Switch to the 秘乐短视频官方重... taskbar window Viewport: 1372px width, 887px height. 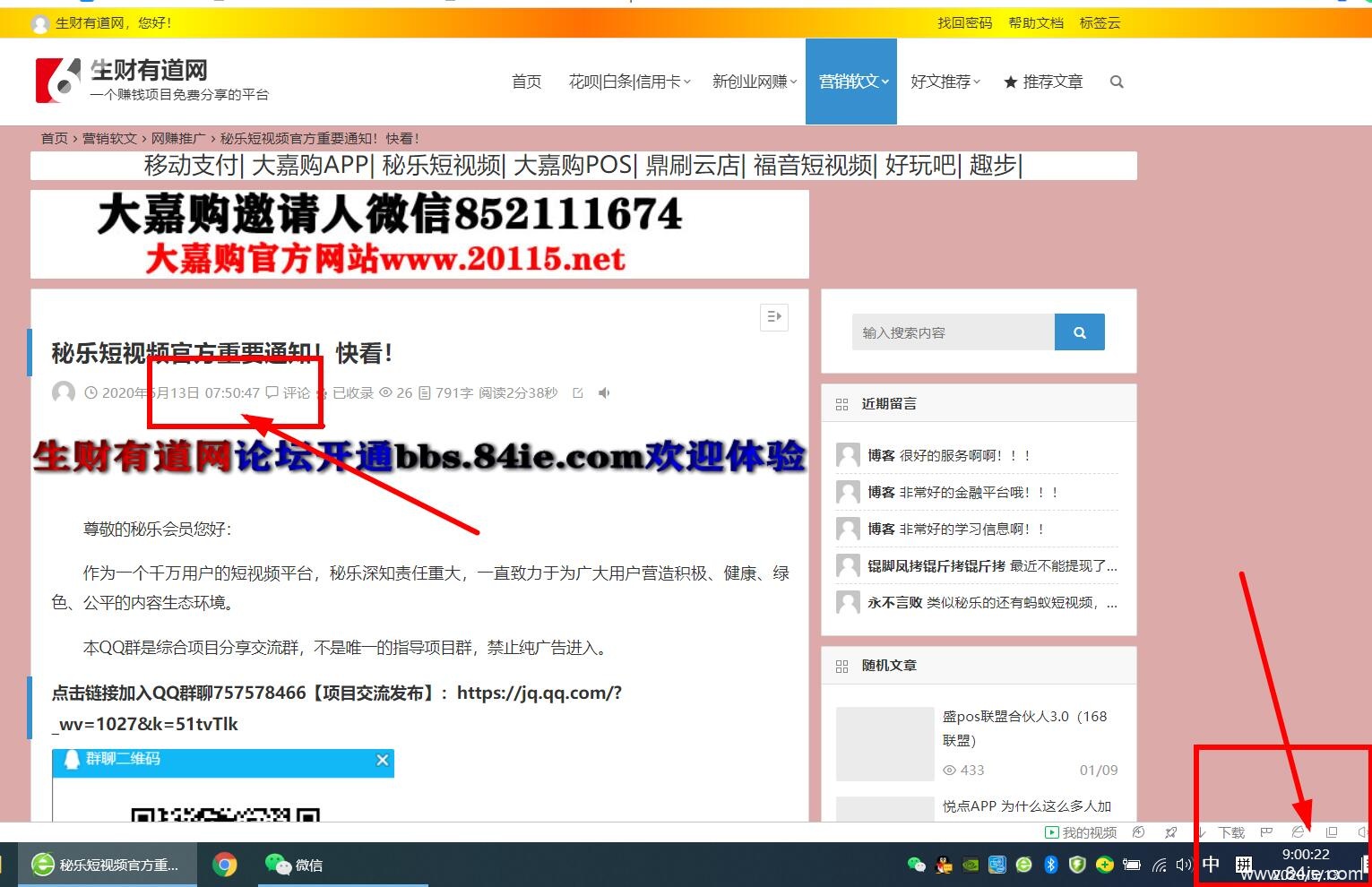(108, 865)
